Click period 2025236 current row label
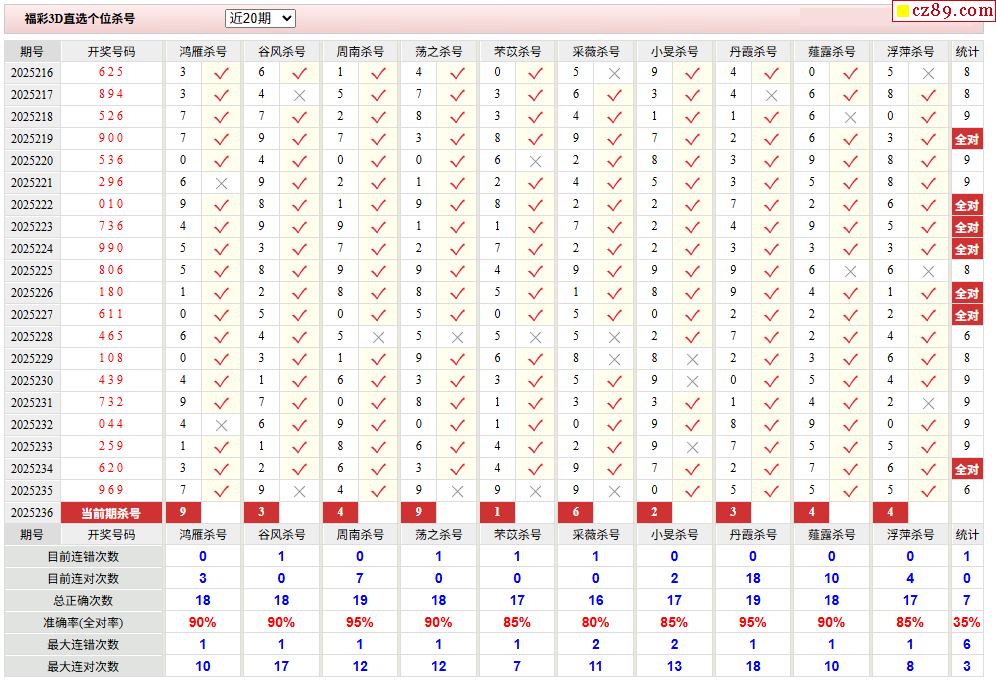The image size is (996, 682). click(32, 512)
